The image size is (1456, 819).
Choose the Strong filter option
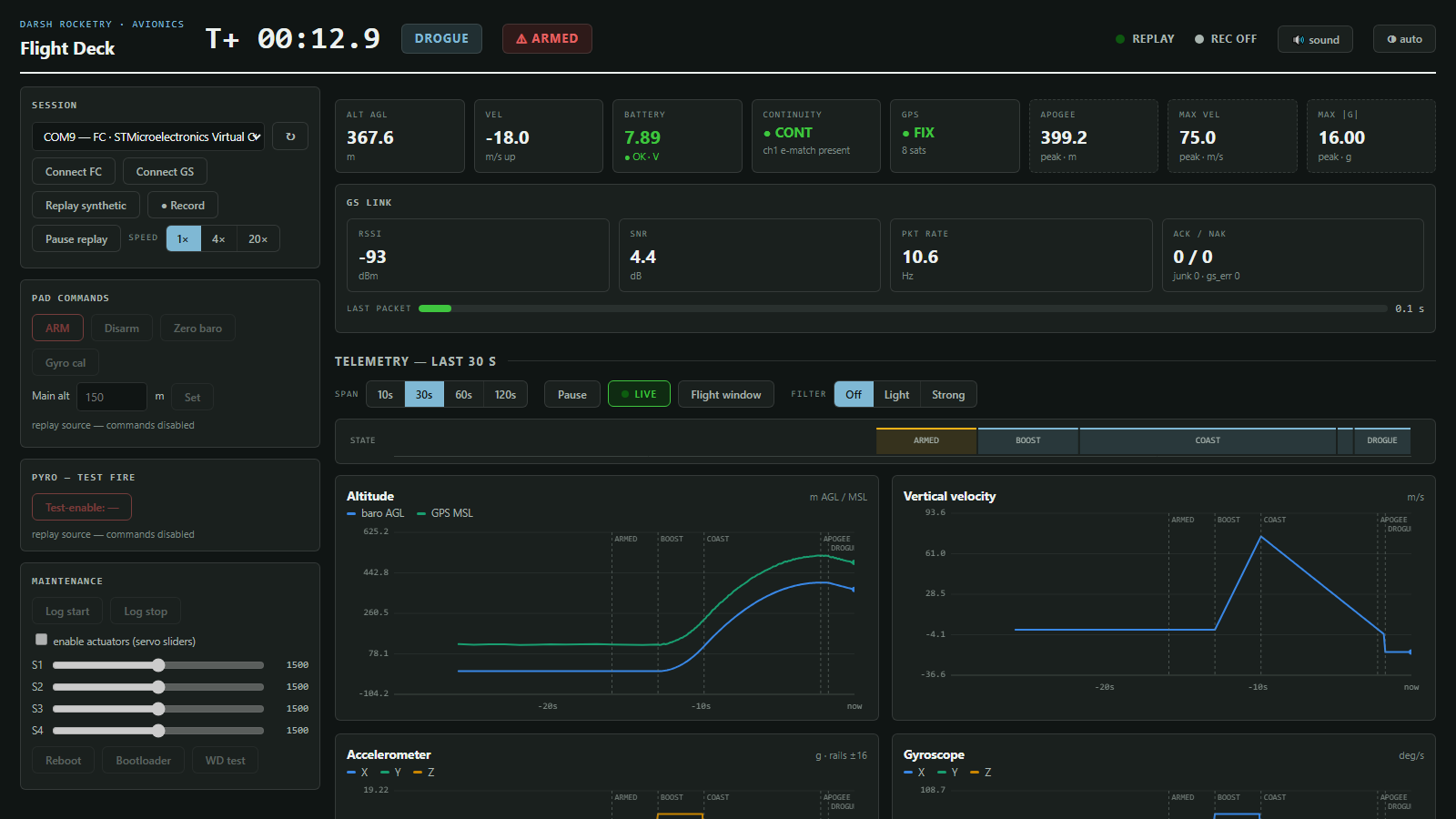click(x=948, y=394)
